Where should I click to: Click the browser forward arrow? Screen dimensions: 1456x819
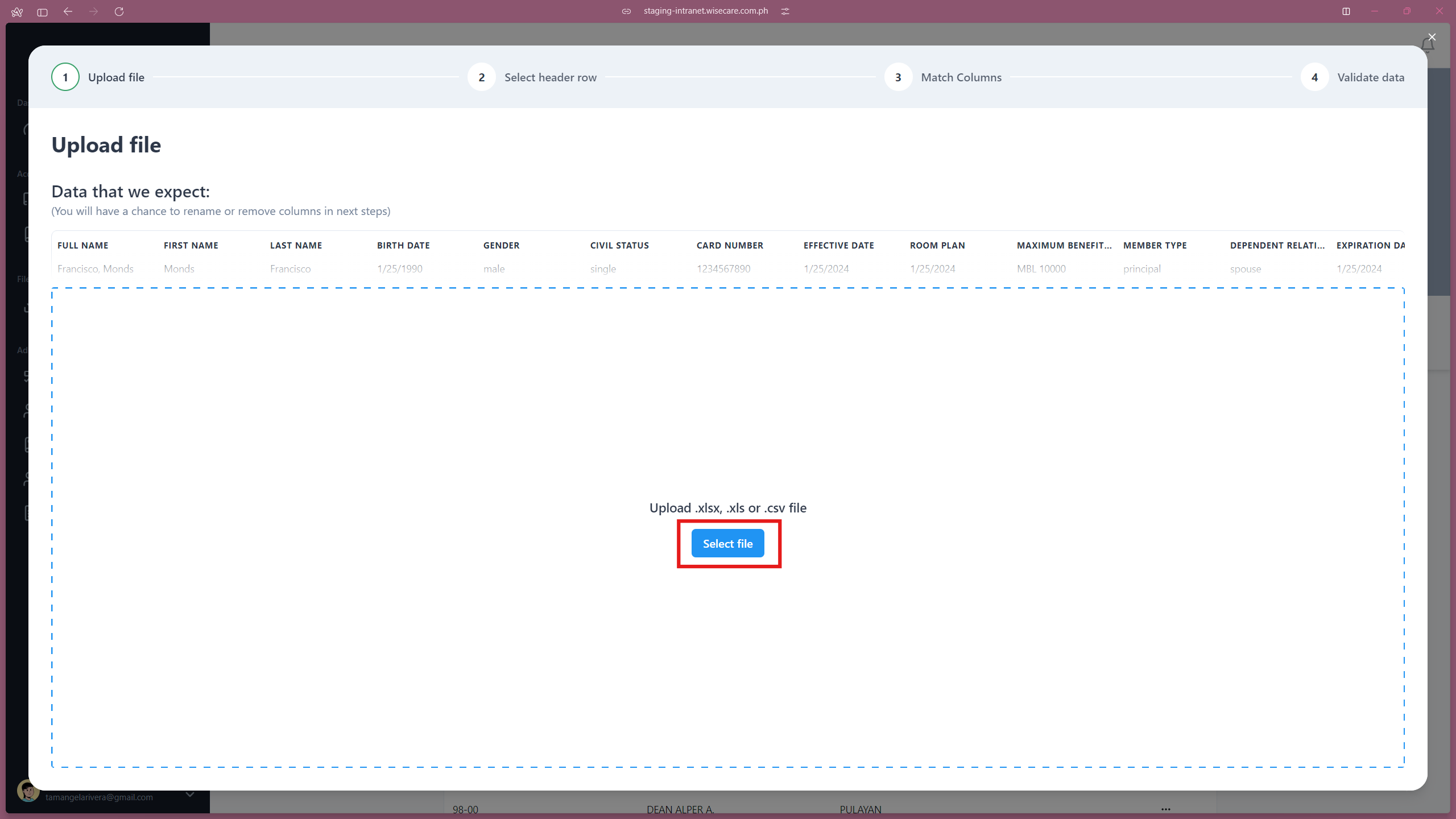tap(93, 11)
